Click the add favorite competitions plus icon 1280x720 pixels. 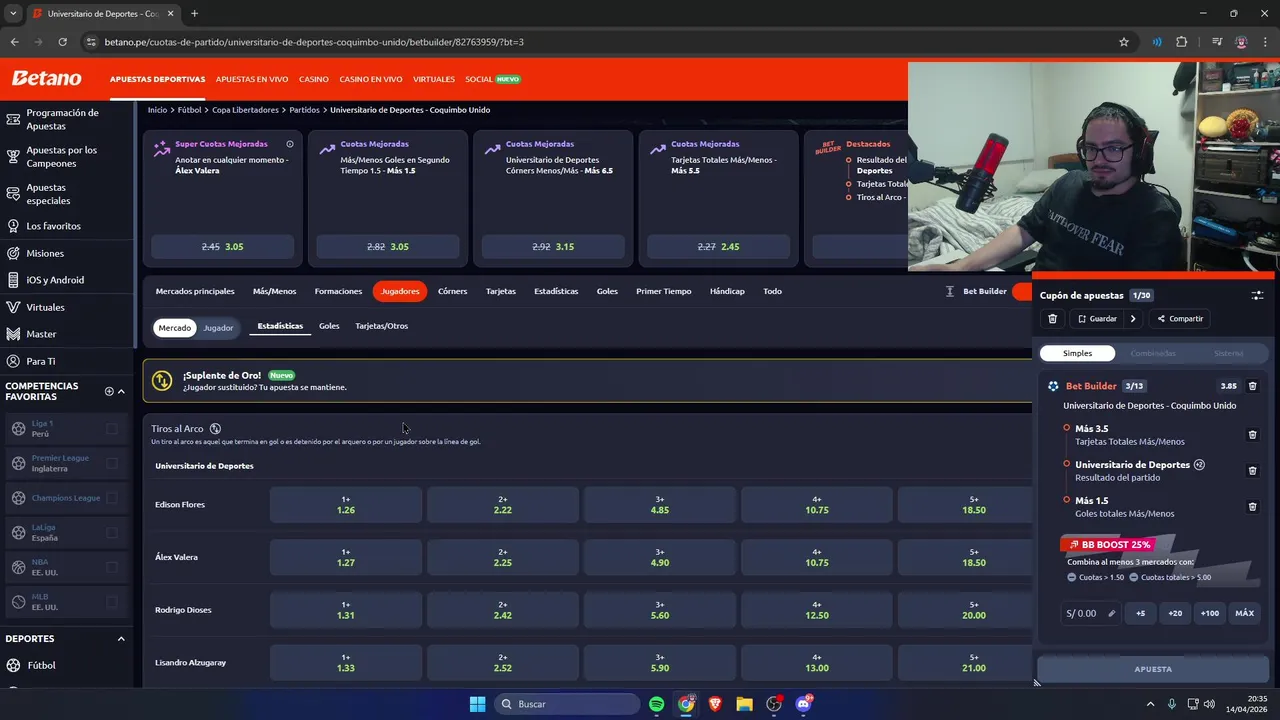coord(109,391)
